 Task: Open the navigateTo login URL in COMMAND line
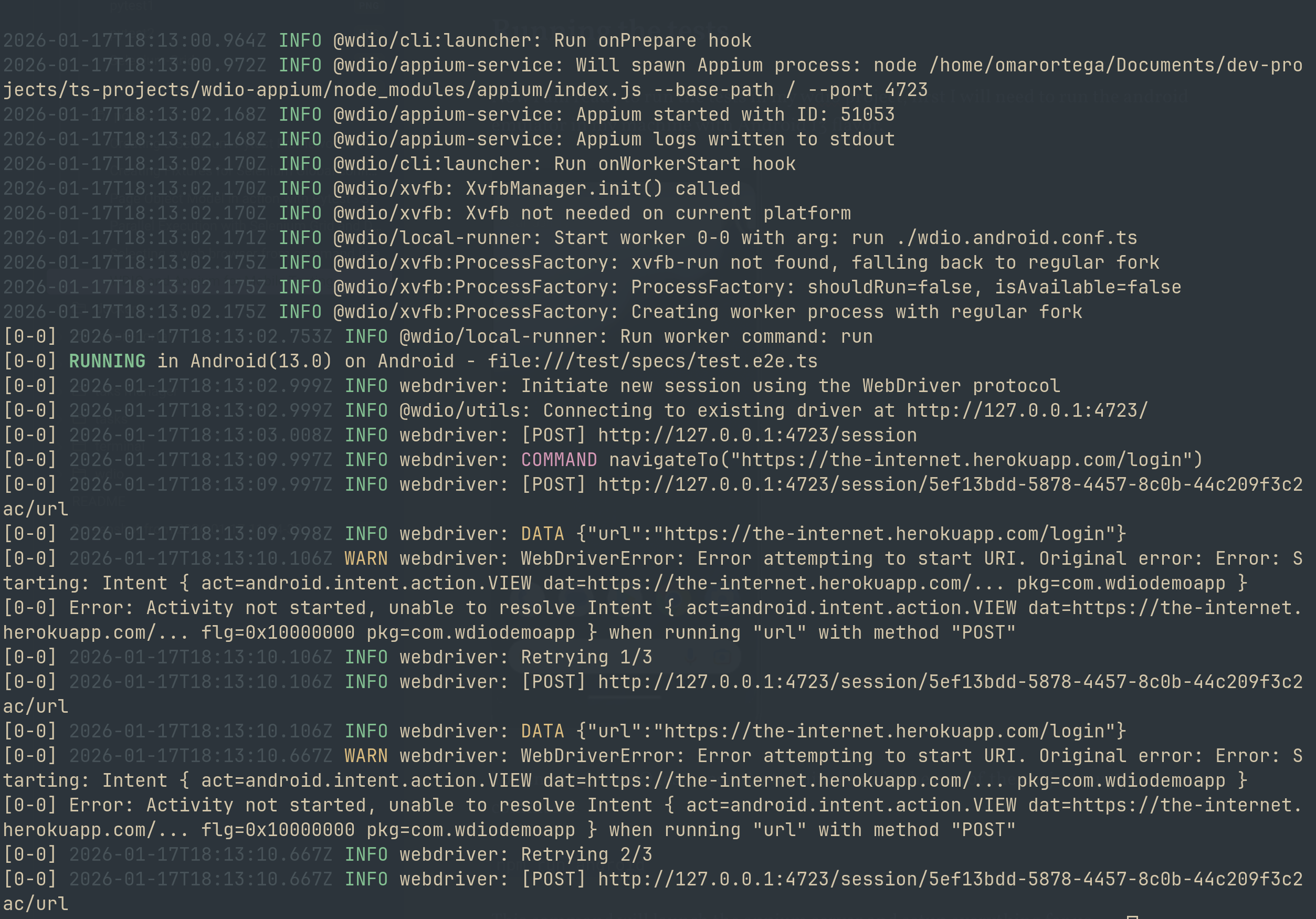click(x=956, y=460)
